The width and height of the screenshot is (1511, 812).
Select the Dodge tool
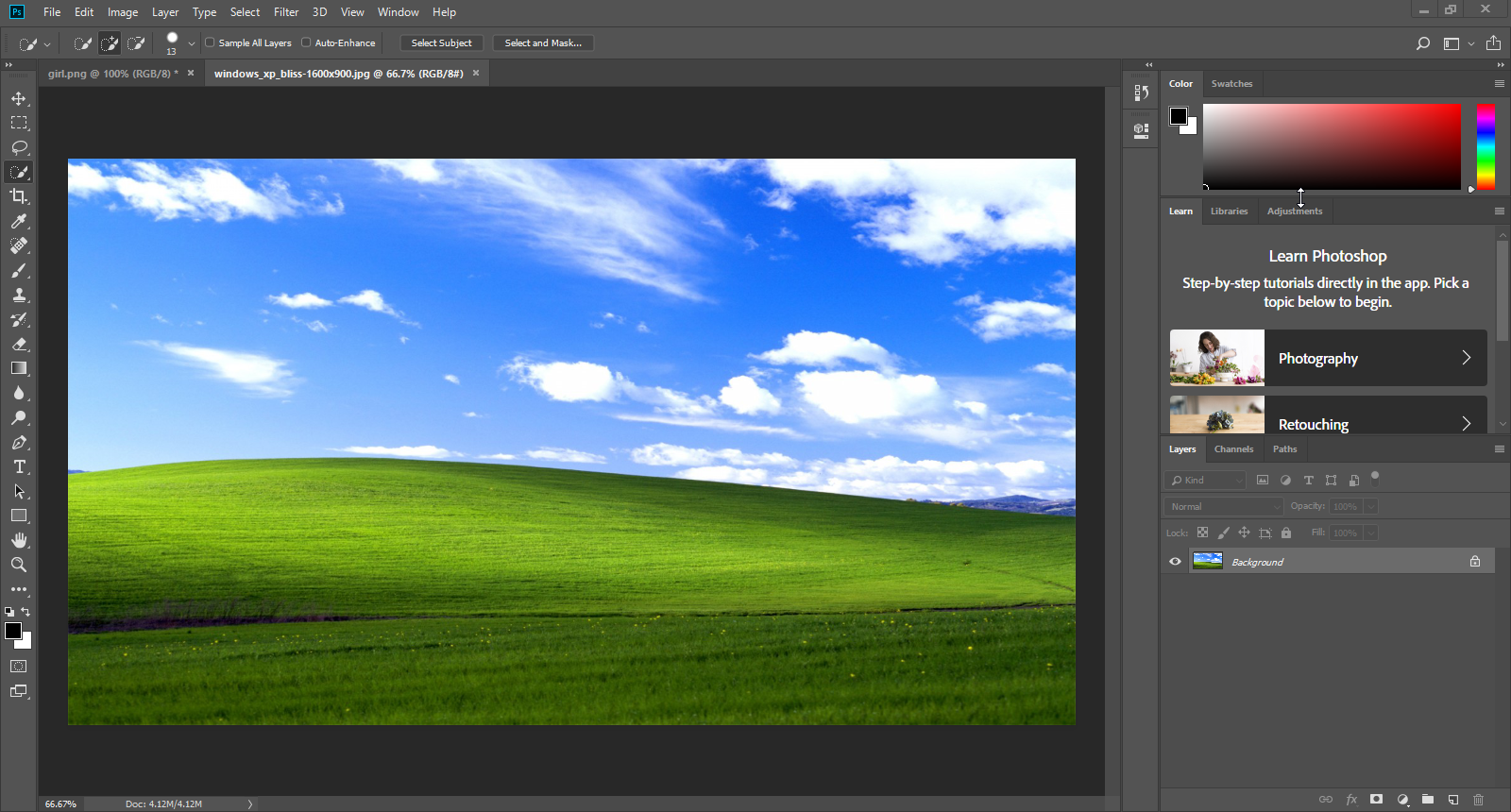[19, 417]
